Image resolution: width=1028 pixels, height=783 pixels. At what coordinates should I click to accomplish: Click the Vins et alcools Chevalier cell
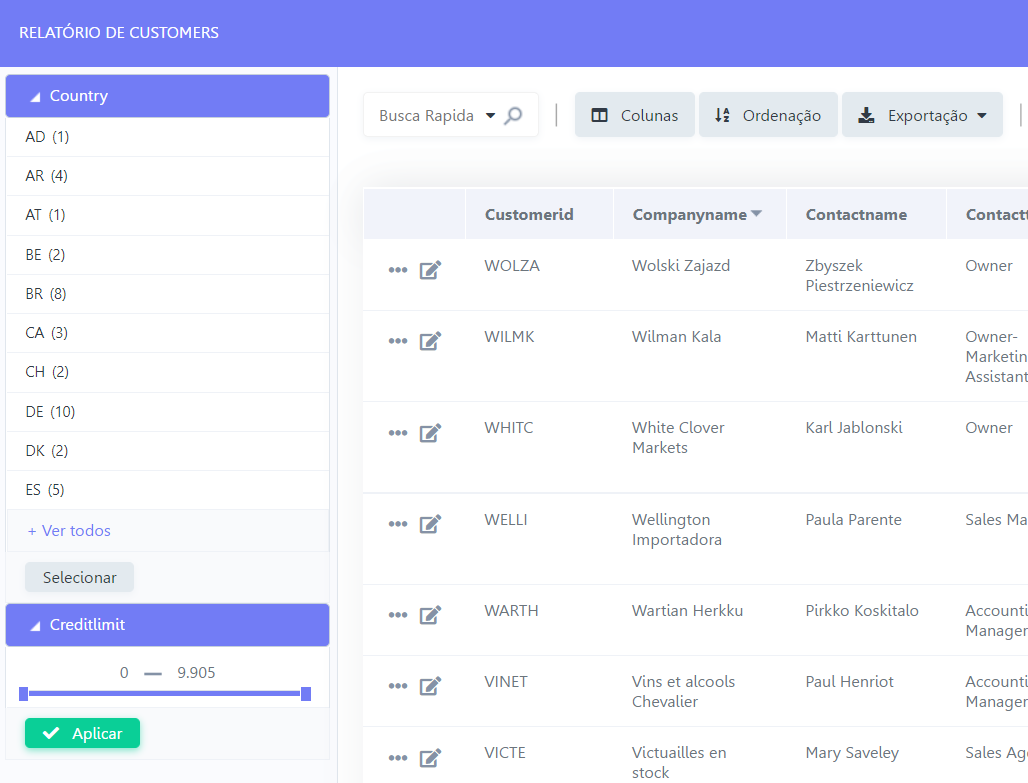click(x=683, y=691)
